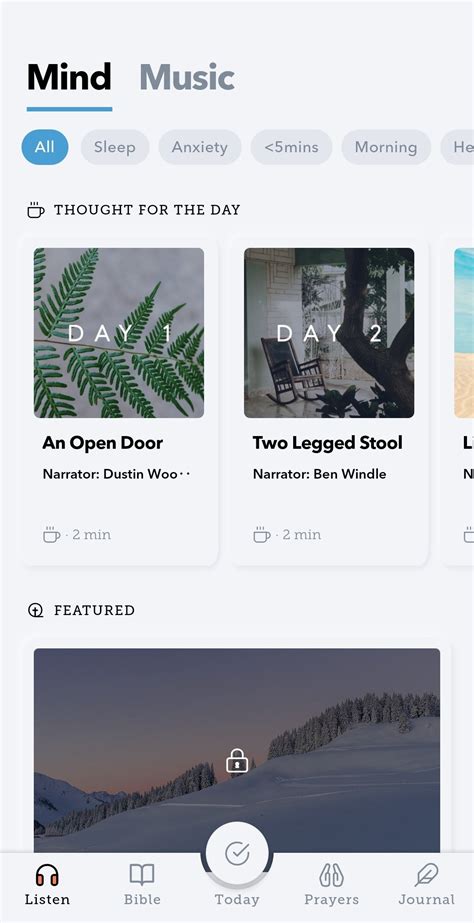
Task: Filter by <5mins chip
Action: 291,147
